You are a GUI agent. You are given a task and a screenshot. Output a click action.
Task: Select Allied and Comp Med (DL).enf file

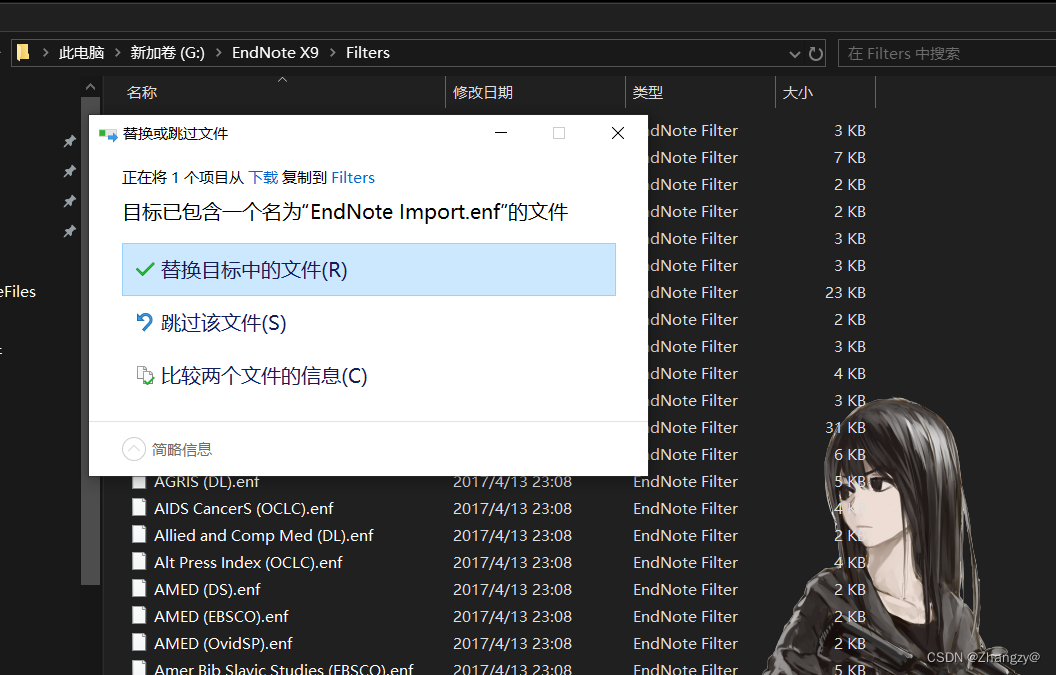[x=263, y=536]
